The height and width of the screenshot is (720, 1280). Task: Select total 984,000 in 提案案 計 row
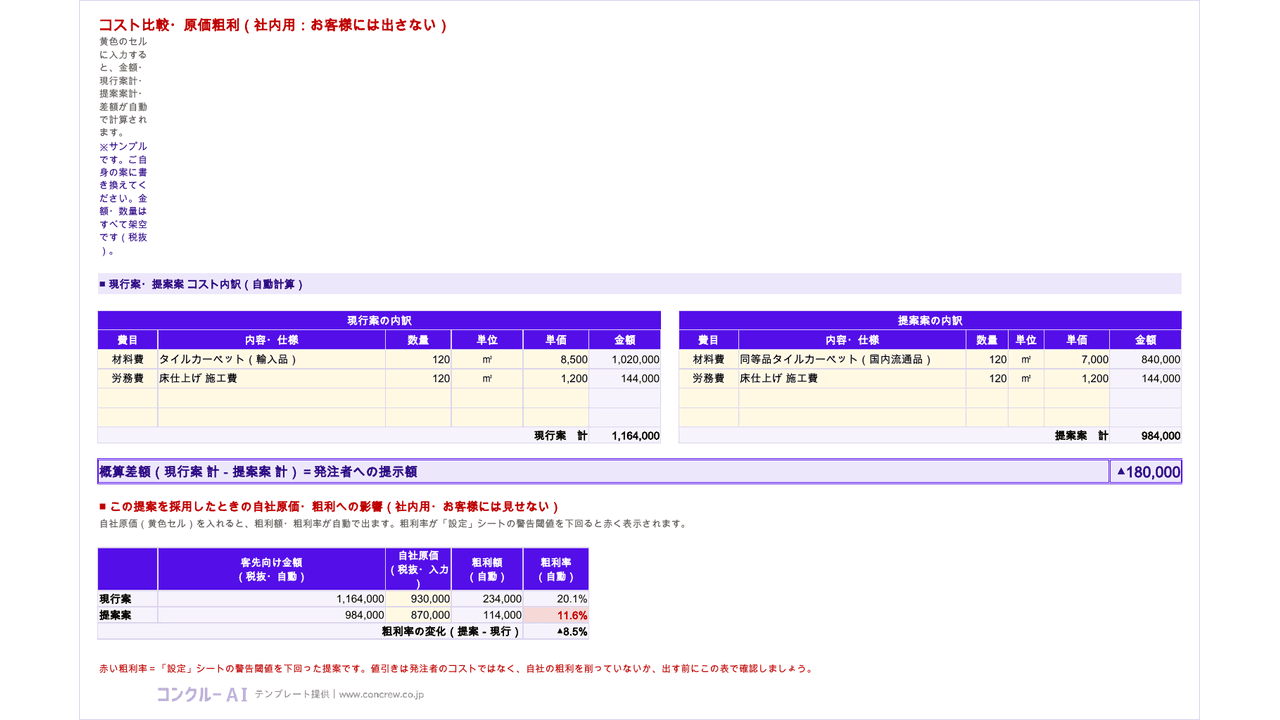click(1146, 436)
